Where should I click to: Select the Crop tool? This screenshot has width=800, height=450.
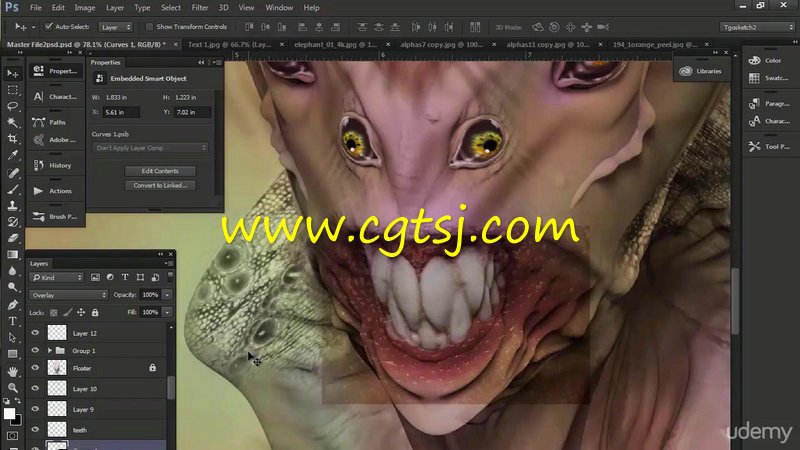(13, 139)
